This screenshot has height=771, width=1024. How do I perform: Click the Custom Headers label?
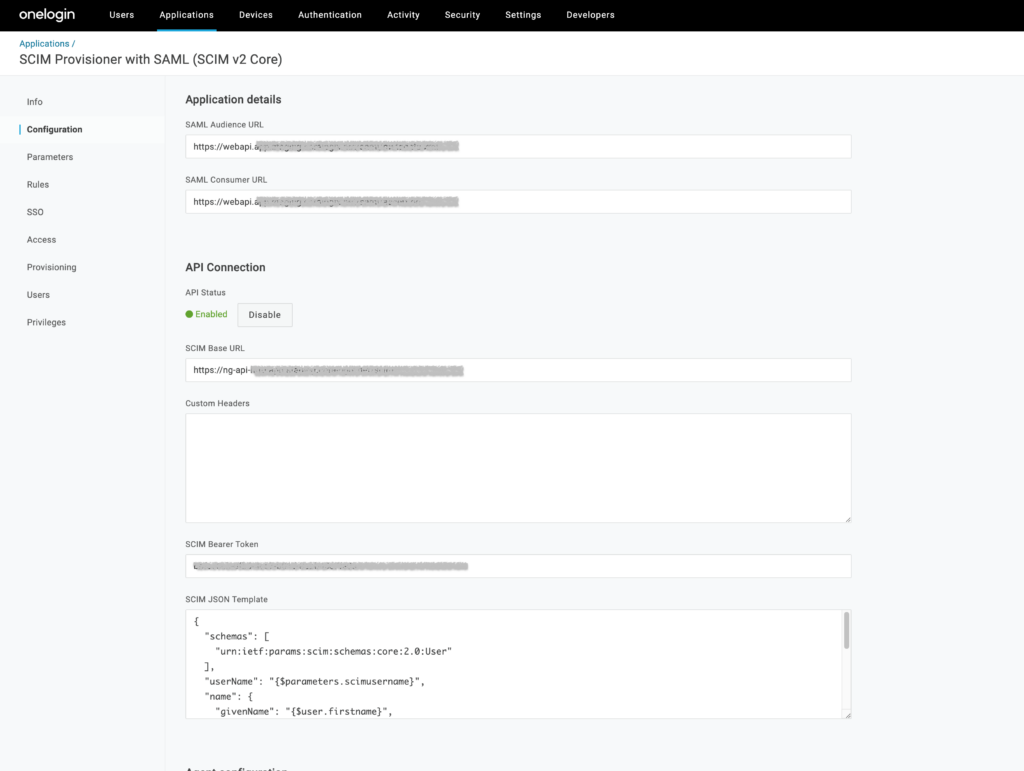[x=217, y=403]
